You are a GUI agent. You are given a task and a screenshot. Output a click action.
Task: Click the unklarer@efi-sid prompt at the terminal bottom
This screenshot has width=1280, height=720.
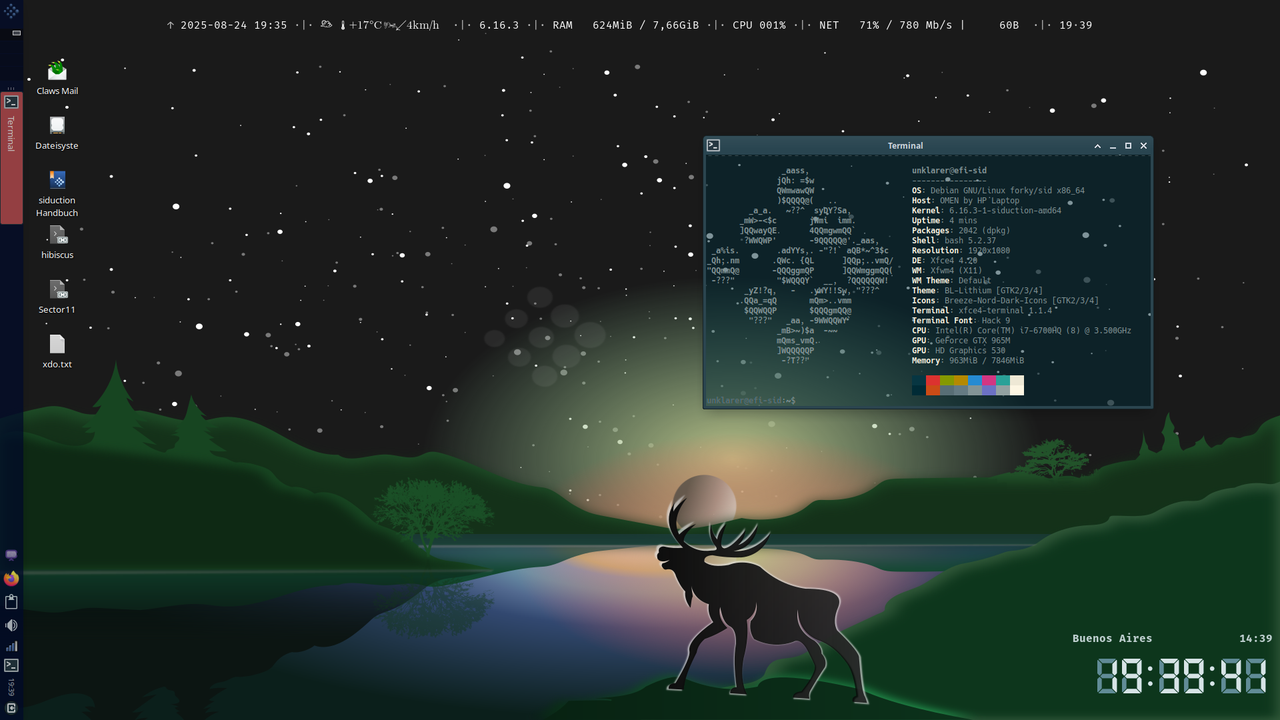click(751, 400)
